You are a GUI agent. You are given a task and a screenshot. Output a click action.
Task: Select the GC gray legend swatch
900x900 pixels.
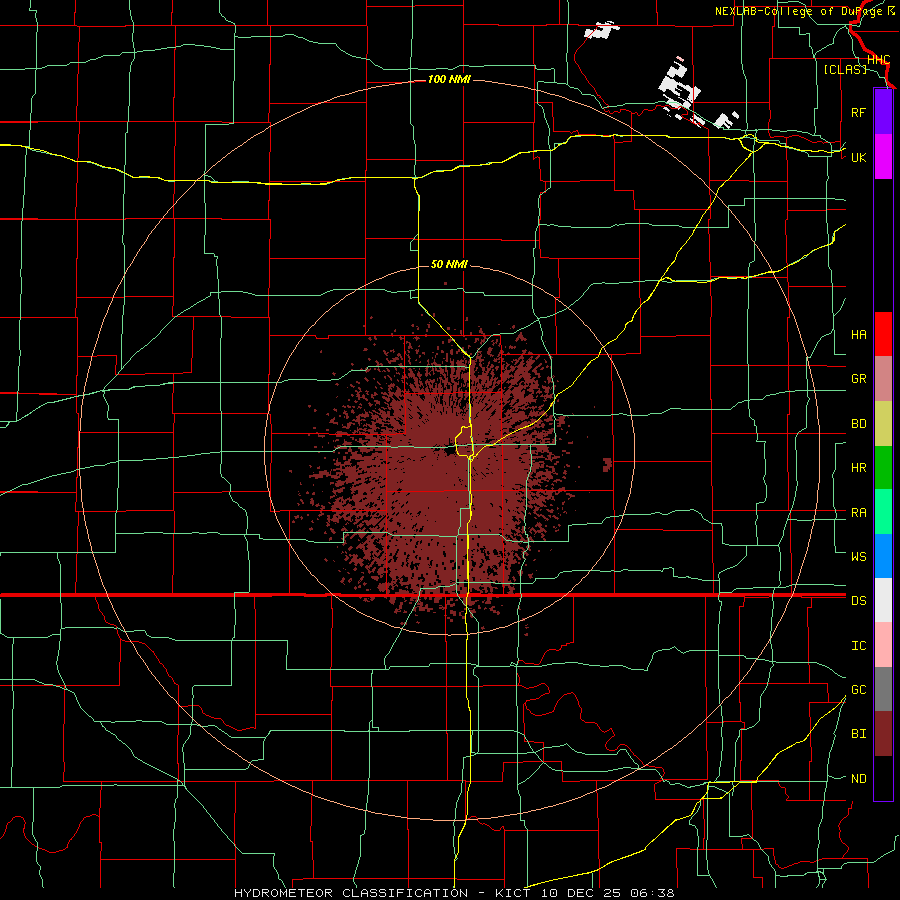coord(883,689)
